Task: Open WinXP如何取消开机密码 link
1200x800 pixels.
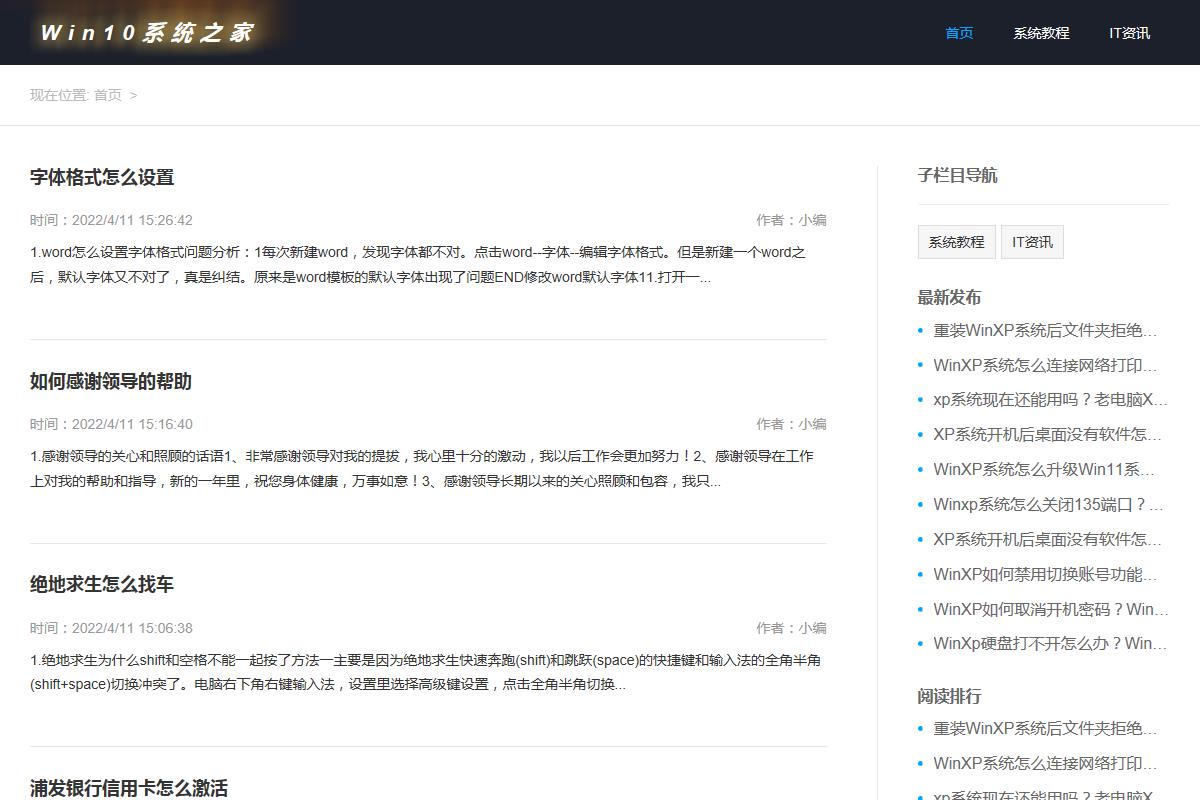Action: (x=1051, y=609)
